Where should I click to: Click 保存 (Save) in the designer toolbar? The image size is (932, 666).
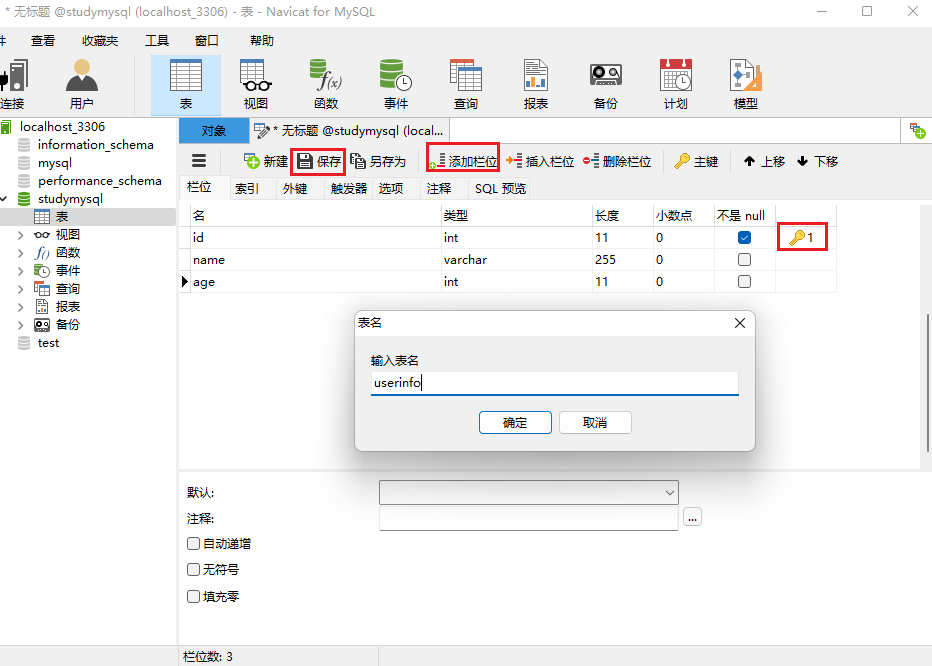[319, 161]
